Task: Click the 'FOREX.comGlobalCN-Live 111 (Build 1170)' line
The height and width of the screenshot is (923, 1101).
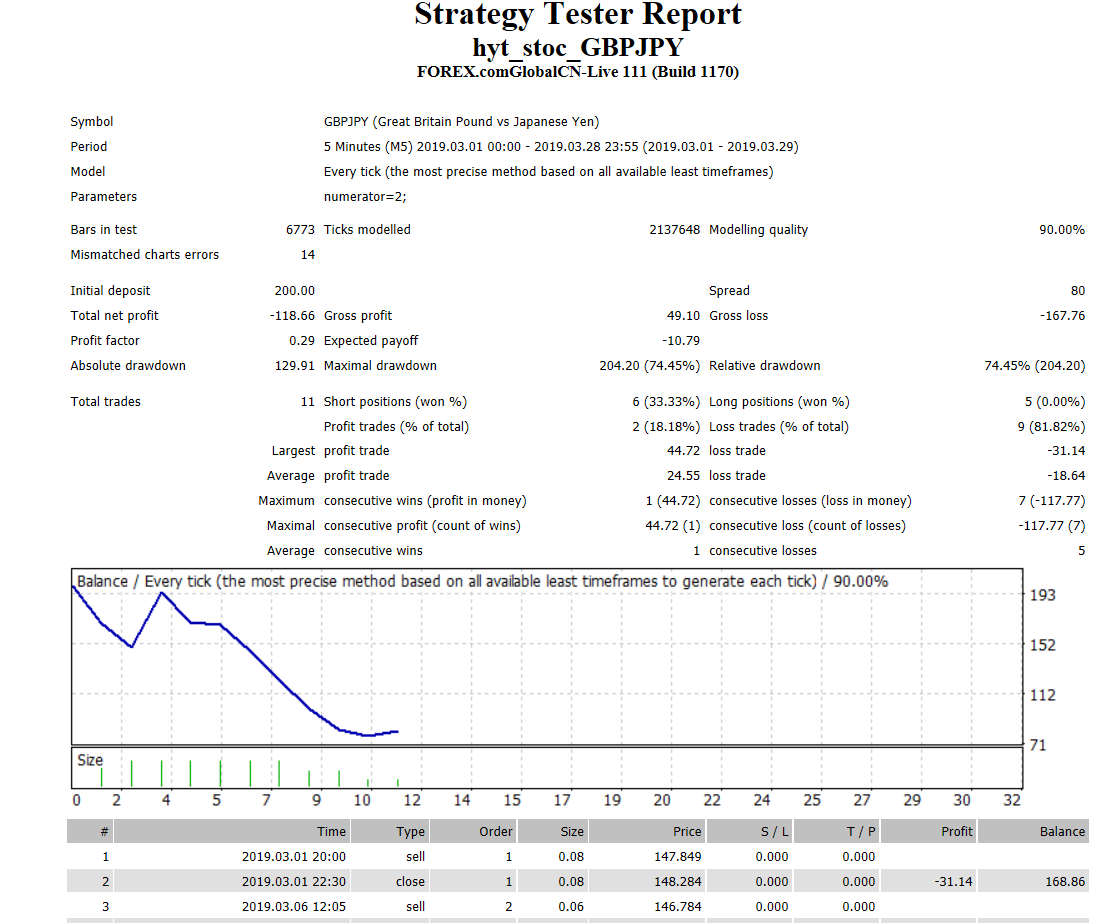Action: click(578, 72)
